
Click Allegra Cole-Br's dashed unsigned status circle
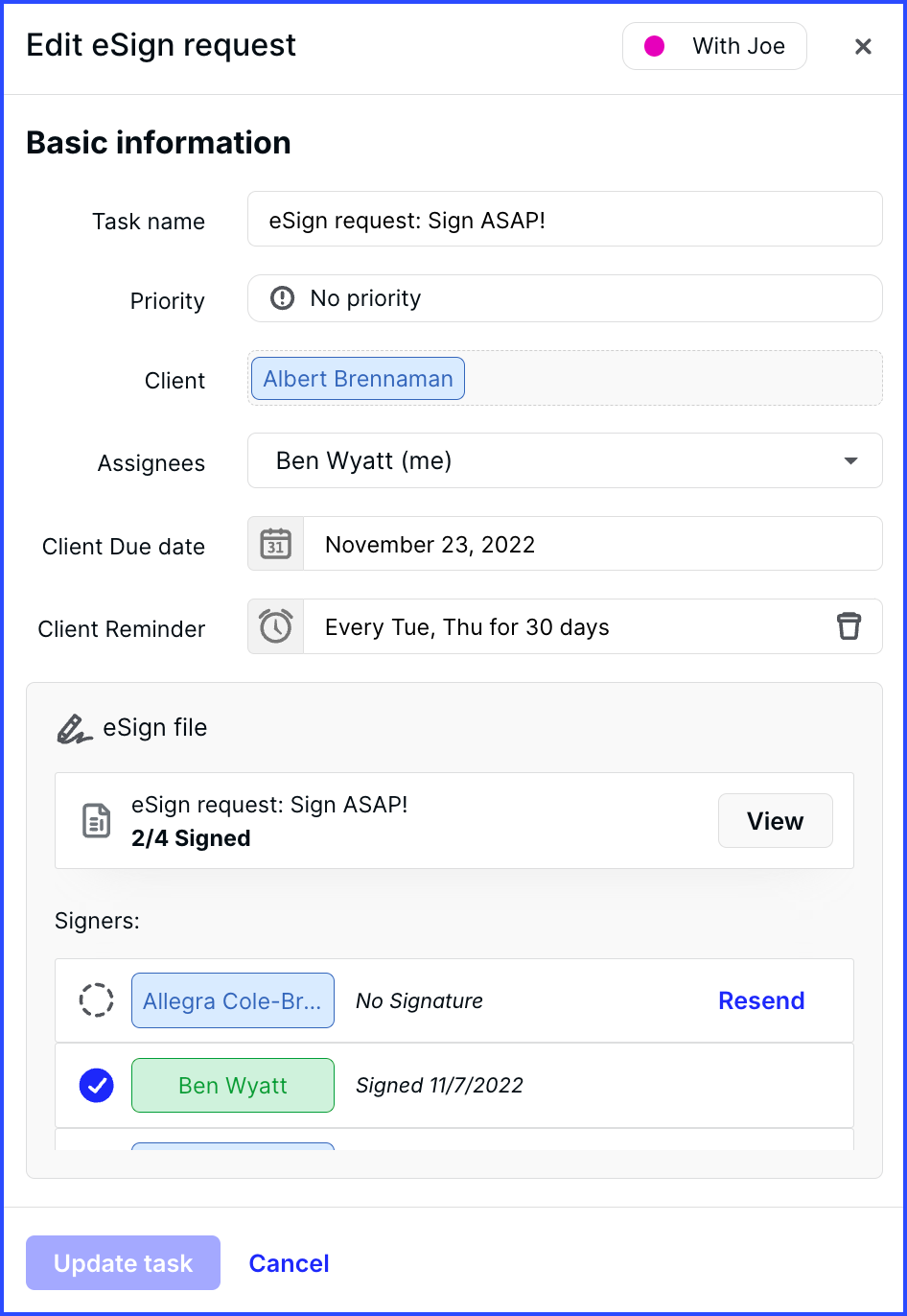(x=96, y=1000)
